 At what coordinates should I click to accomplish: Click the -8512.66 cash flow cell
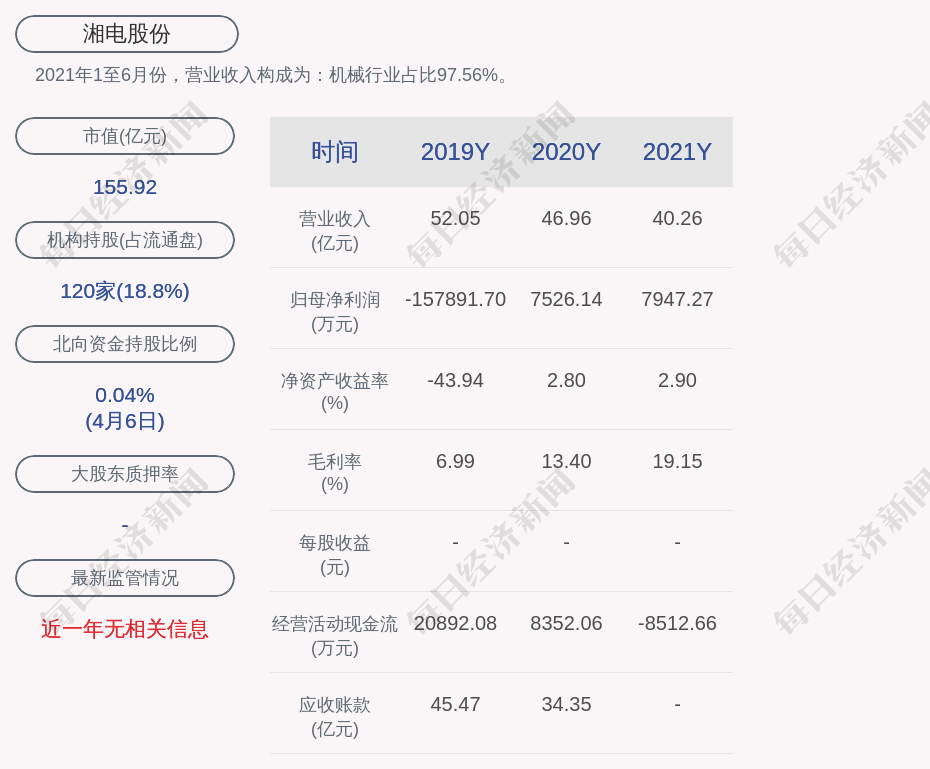[677, 623]
